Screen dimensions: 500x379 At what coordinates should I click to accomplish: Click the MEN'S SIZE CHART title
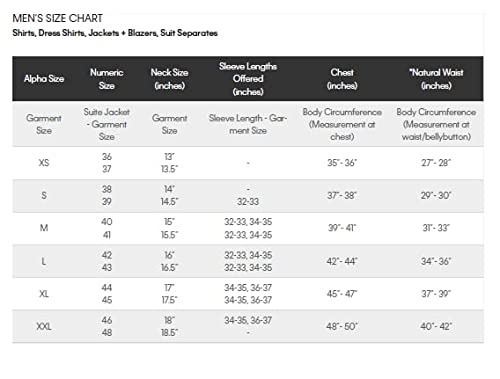pos(57,18)
